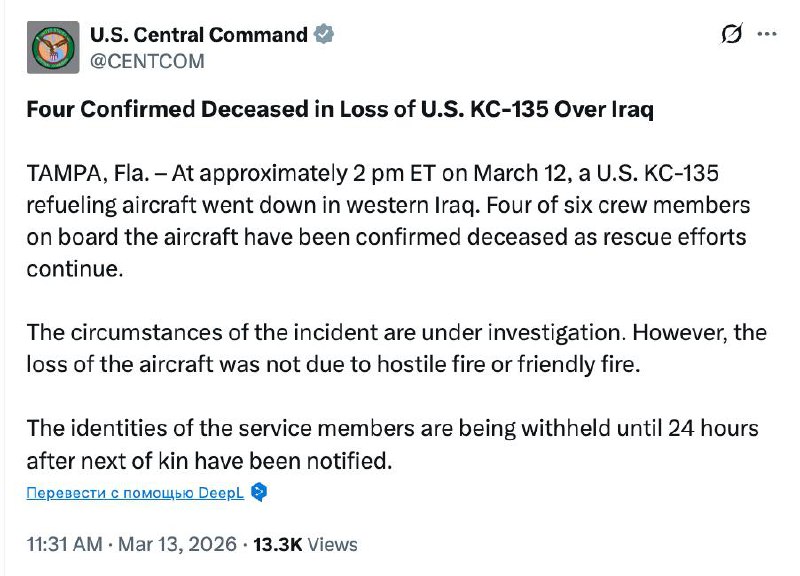Click the 'Перевести с помощью DeepL' translate link
The image size is (800, 576).
pyautogui.click(x=136, y=493)
